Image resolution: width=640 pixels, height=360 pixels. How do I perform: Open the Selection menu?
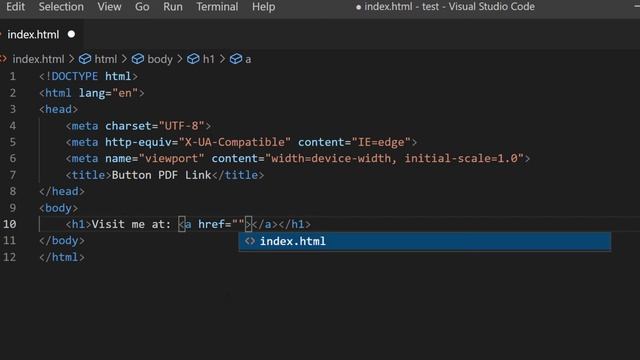(61, 7)
